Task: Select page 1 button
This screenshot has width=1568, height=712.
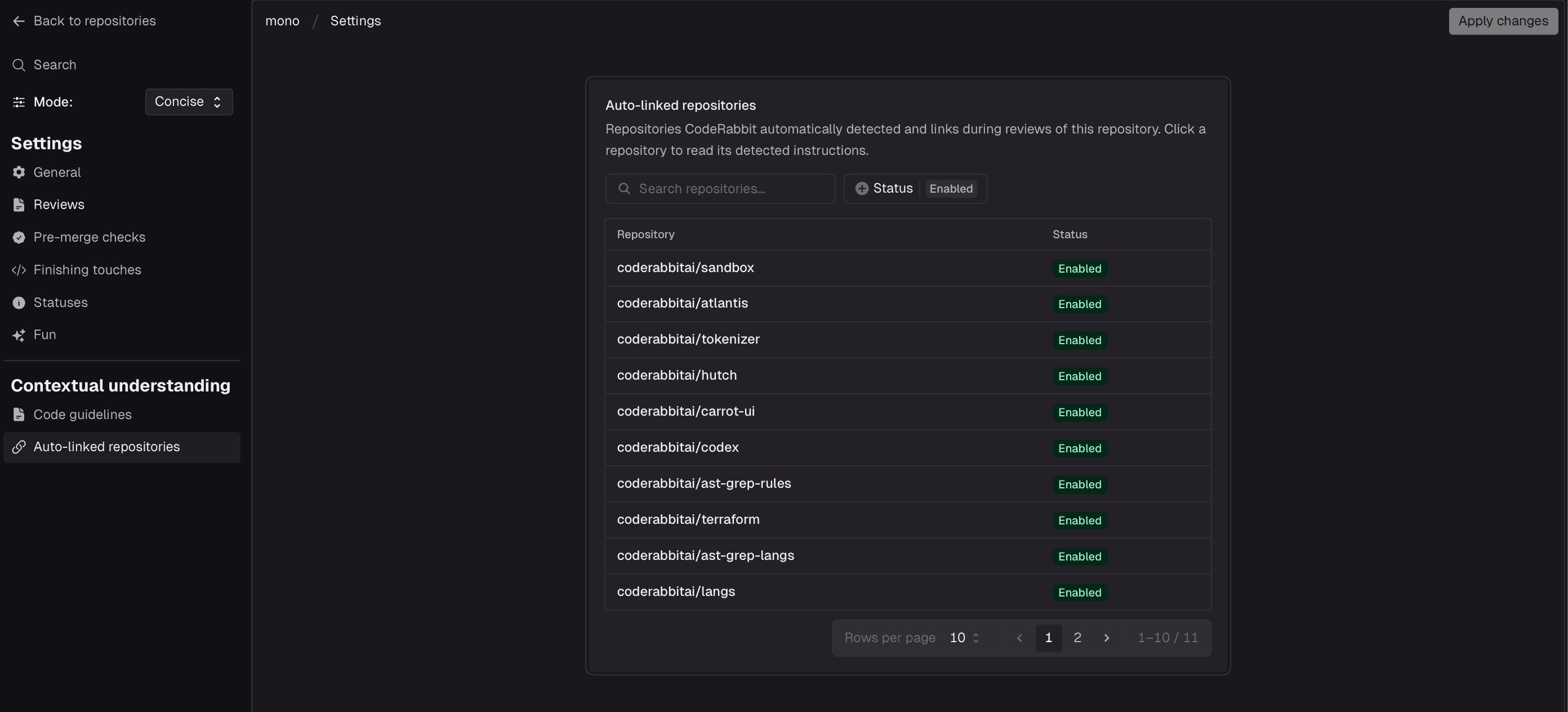Action: (x=1048, y=638)
